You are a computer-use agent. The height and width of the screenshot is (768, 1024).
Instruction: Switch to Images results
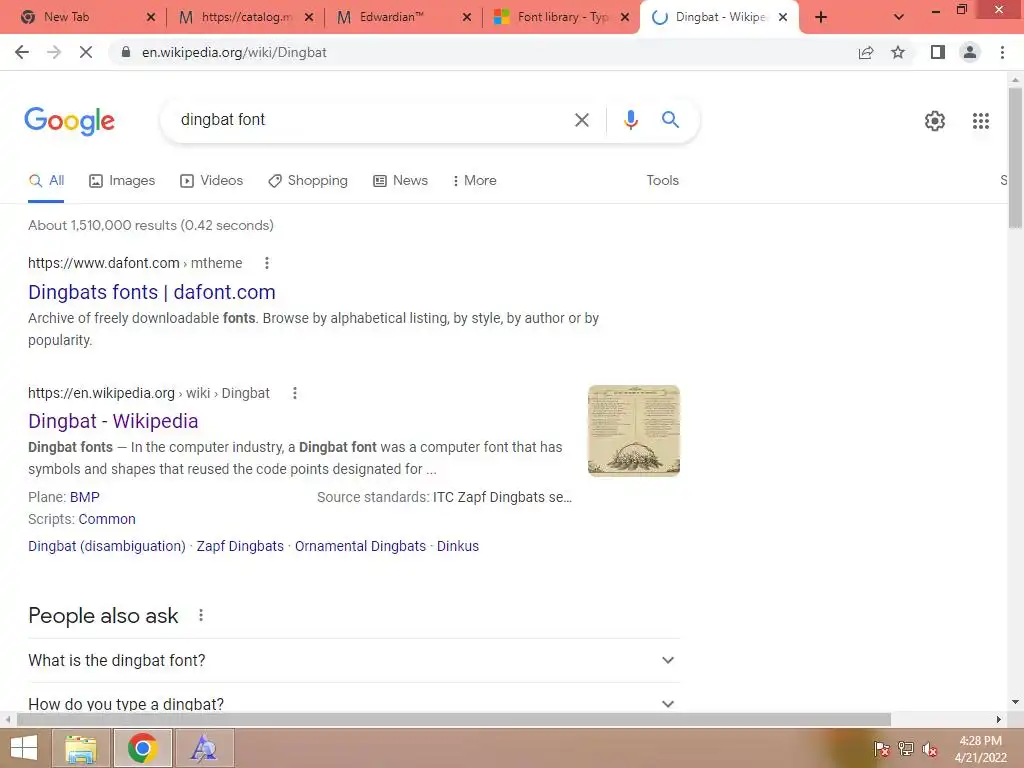122,181
